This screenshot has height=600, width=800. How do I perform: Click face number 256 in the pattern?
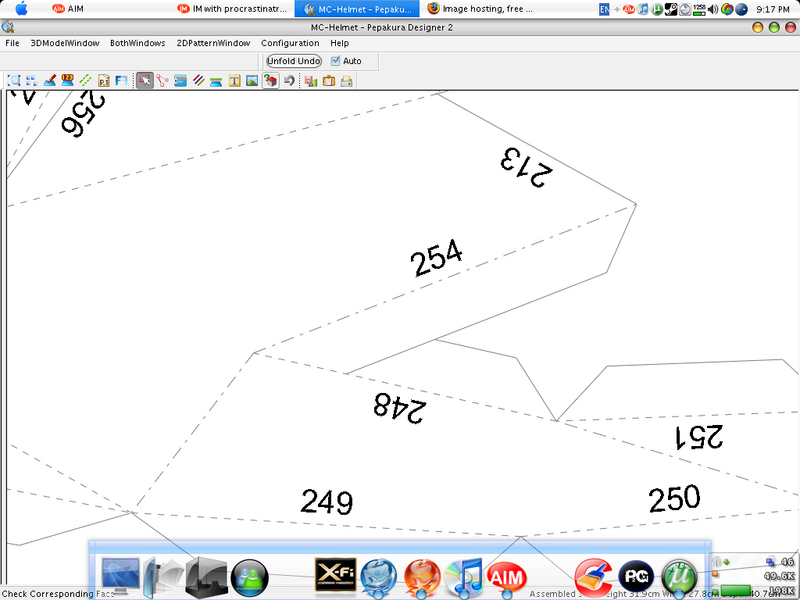click(82, 114)
